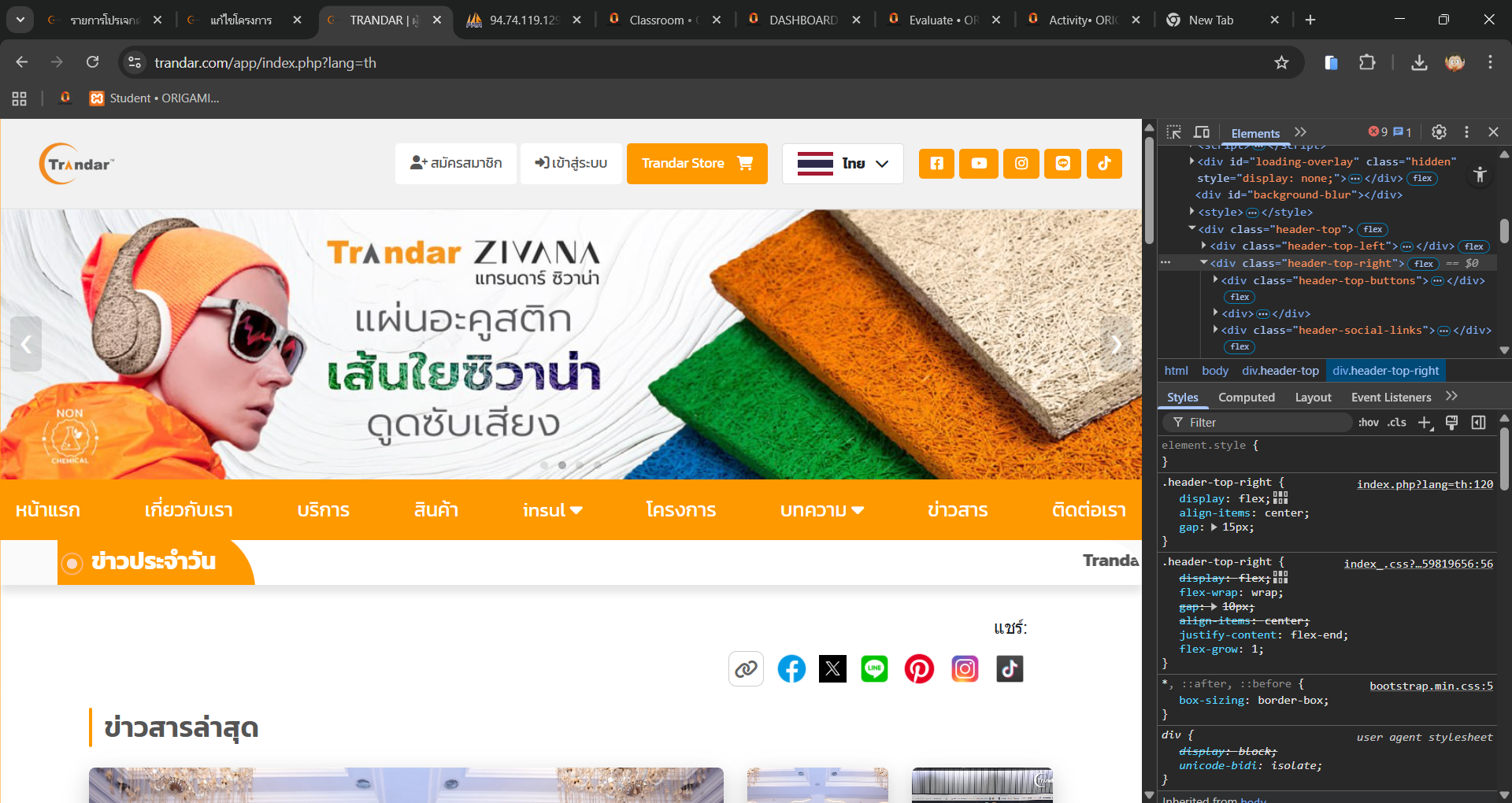Open TikTok link in header social icons
1512x803 pixels.
click(x=1104, y=164)
